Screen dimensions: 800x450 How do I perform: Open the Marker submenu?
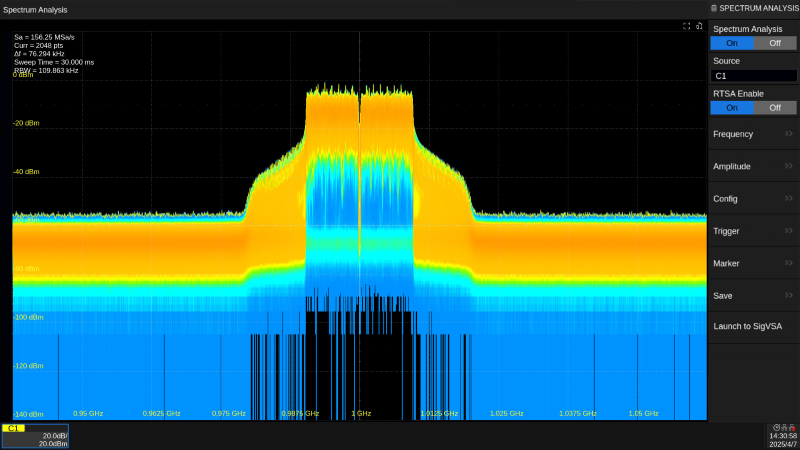coord(754,263)
